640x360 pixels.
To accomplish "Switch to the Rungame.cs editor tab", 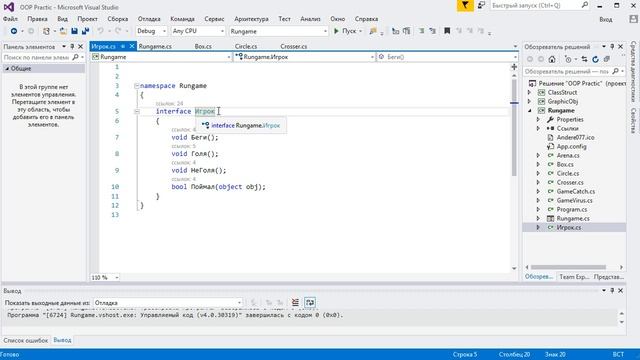I will [155, 47].
